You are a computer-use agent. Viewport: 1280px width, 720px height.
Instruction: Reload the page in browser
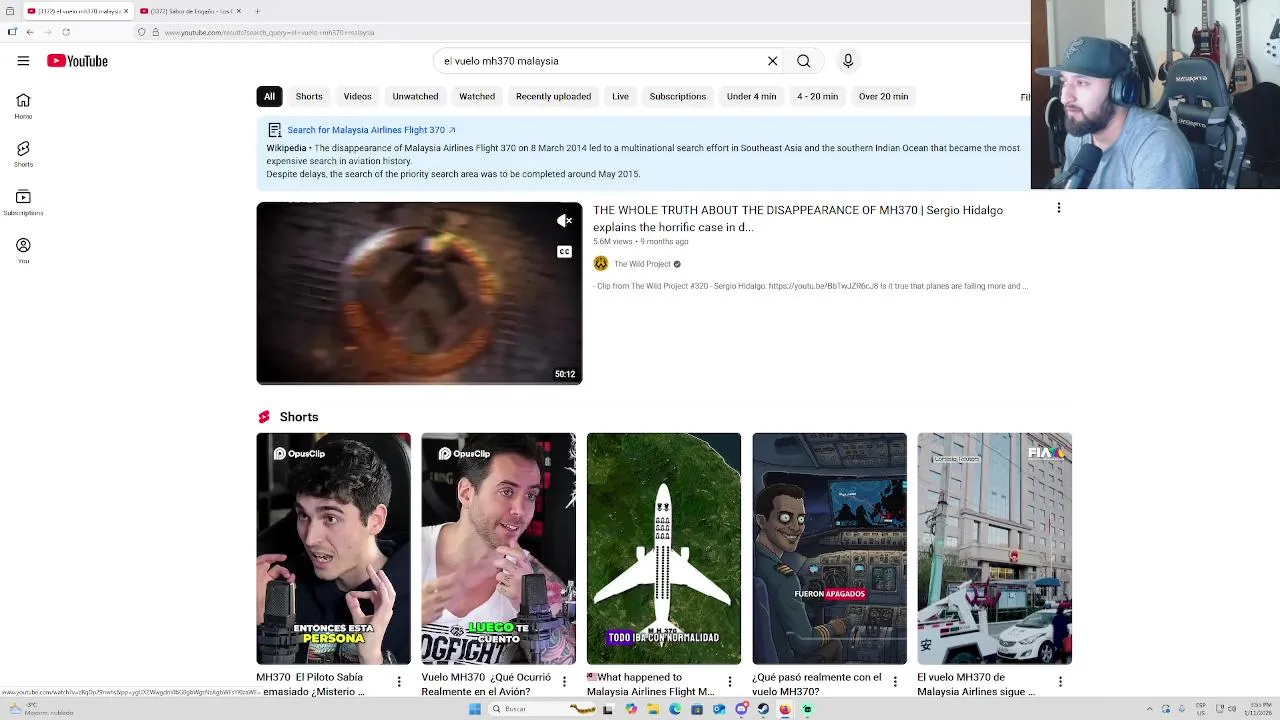point(66,32)
